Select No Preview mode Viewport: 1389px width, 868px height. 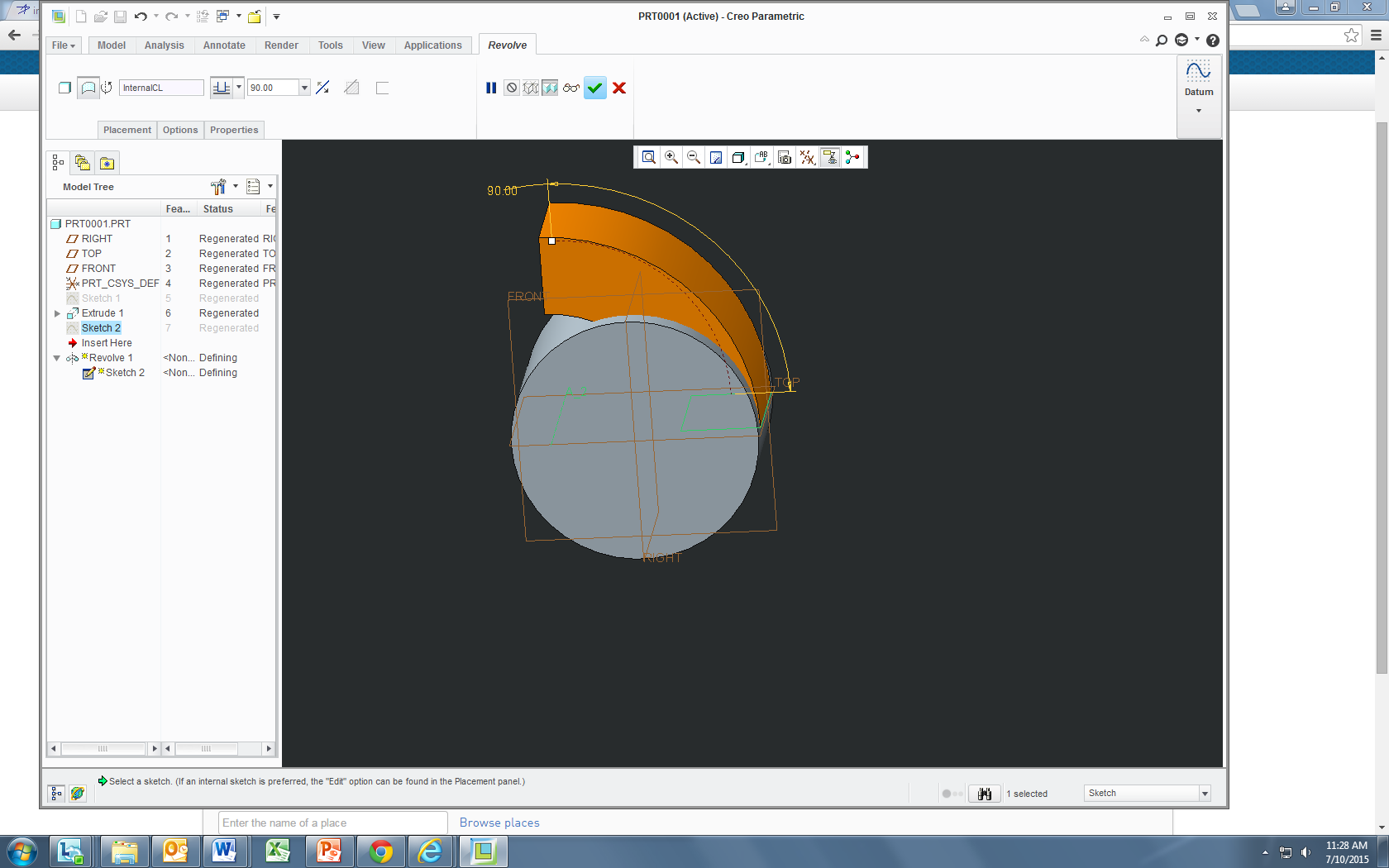[x=512, y=88]
